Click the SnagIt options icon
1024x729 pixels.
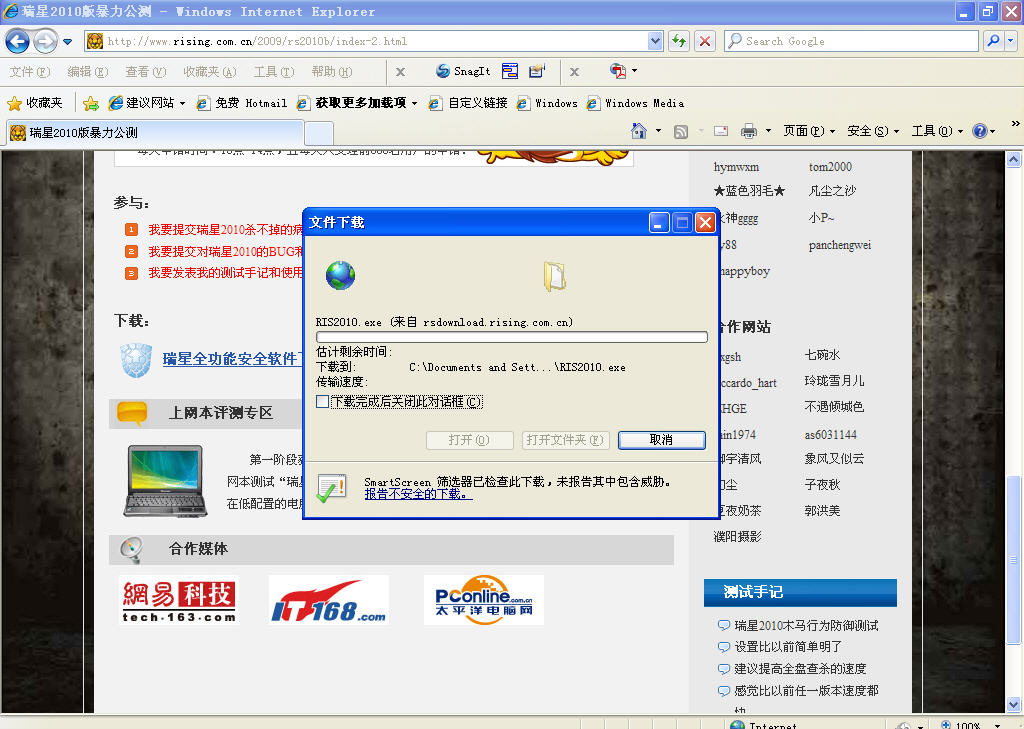click(537, 71)
